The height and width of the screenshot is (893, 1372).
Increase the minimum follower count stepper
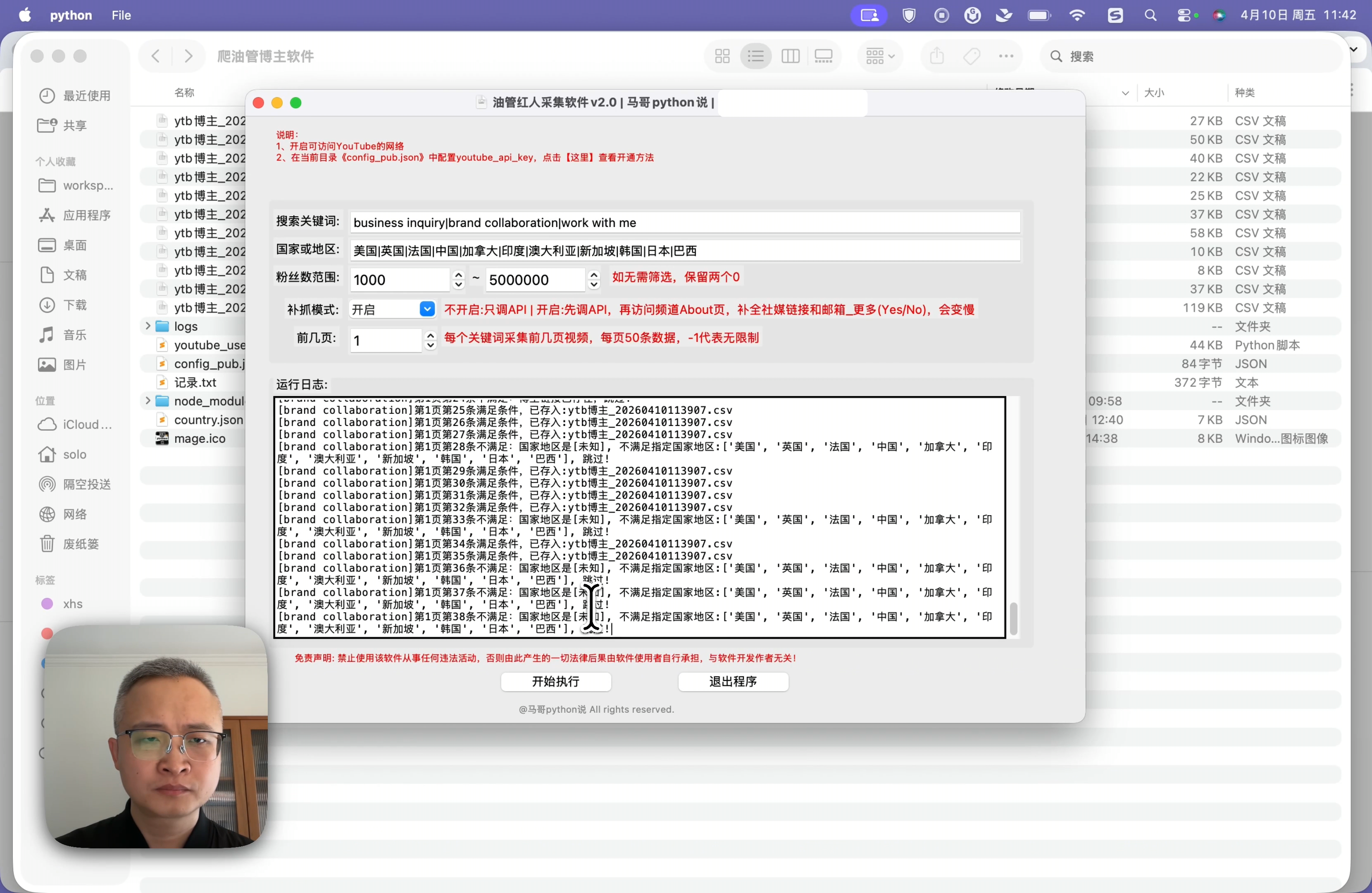pyautogui.click(x=458, y=275)
